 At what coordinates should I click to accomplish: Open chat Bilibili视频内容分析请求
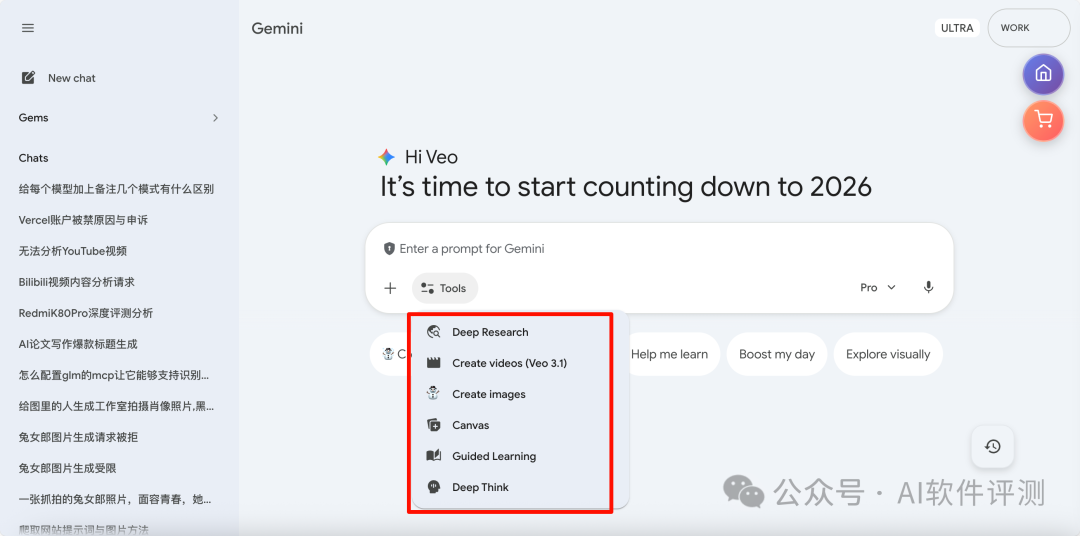click(x=76, y=282)
